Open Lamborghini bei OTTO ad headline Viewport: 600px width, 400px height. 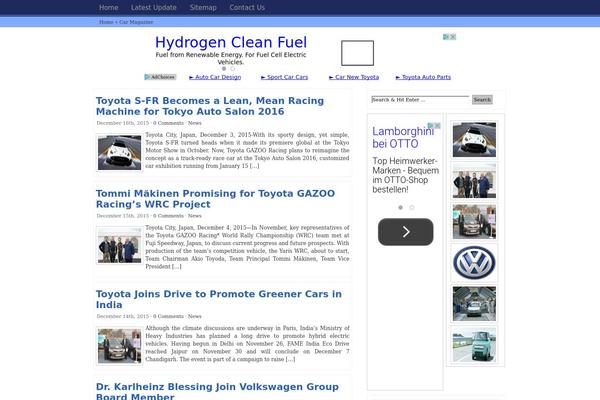pos(403,137)
